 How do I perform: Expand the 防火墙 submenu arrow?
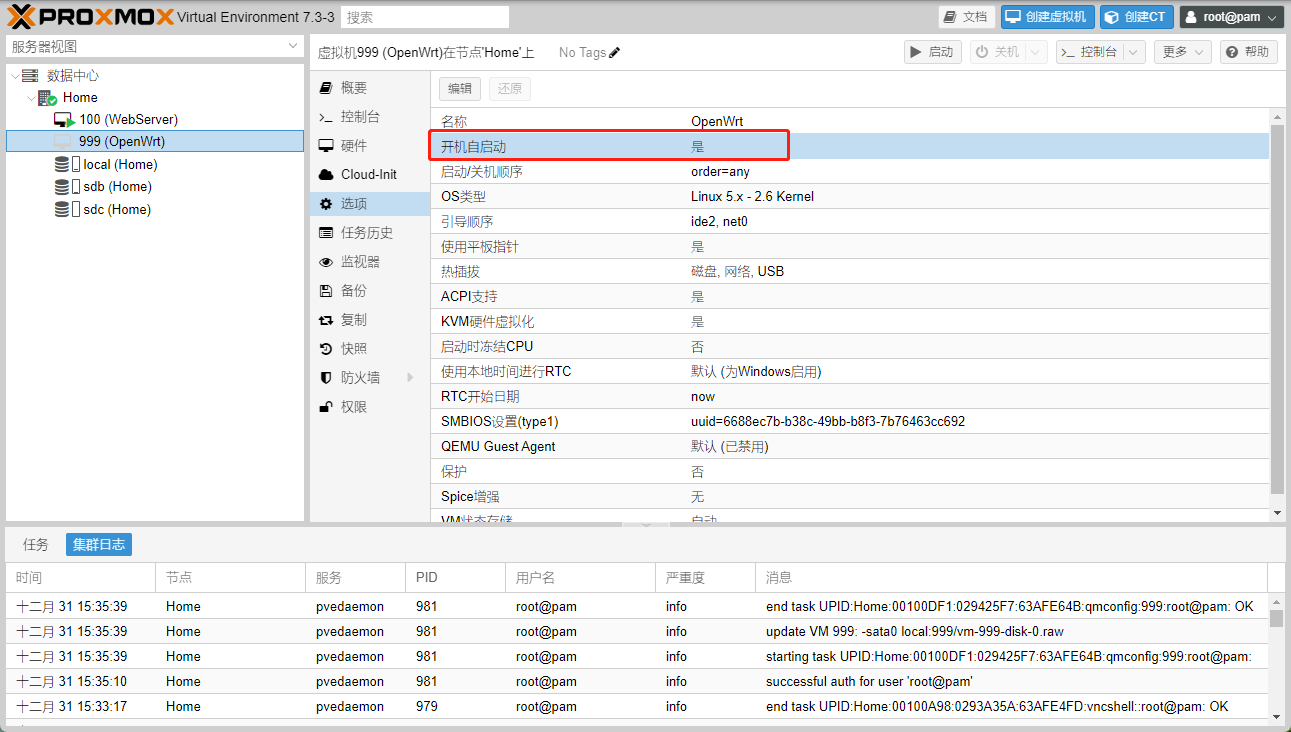coord(410,378)
